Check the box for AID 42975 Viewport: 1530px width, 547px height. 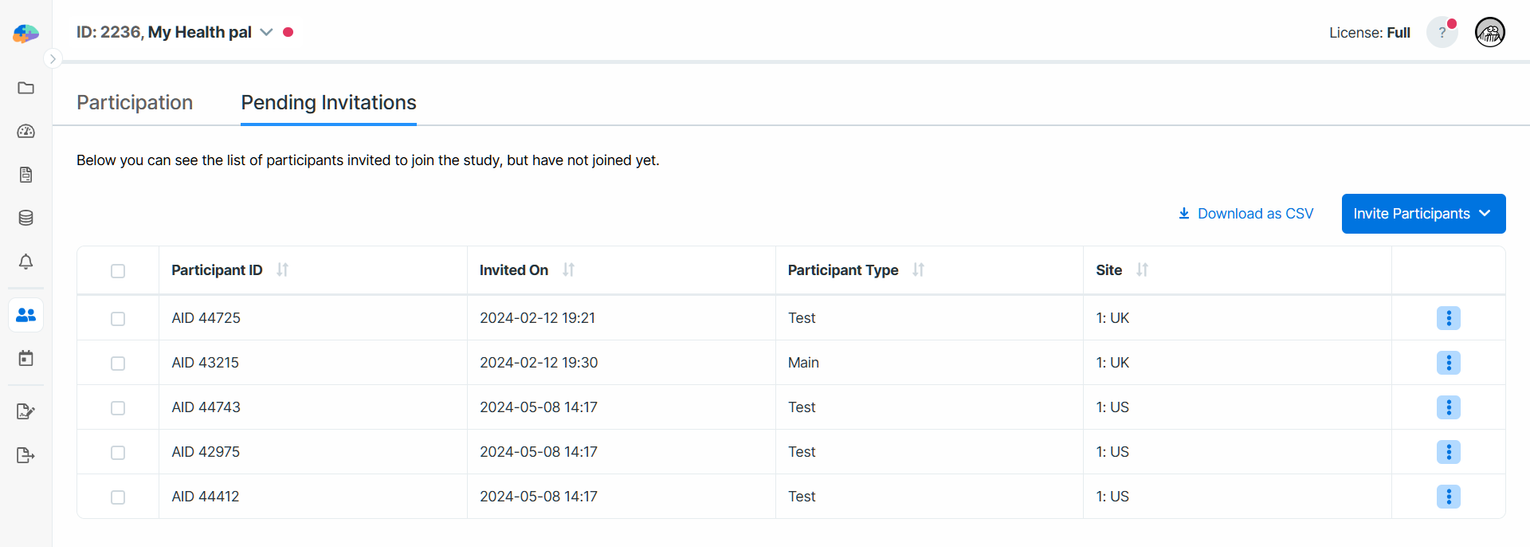[118, 452]
